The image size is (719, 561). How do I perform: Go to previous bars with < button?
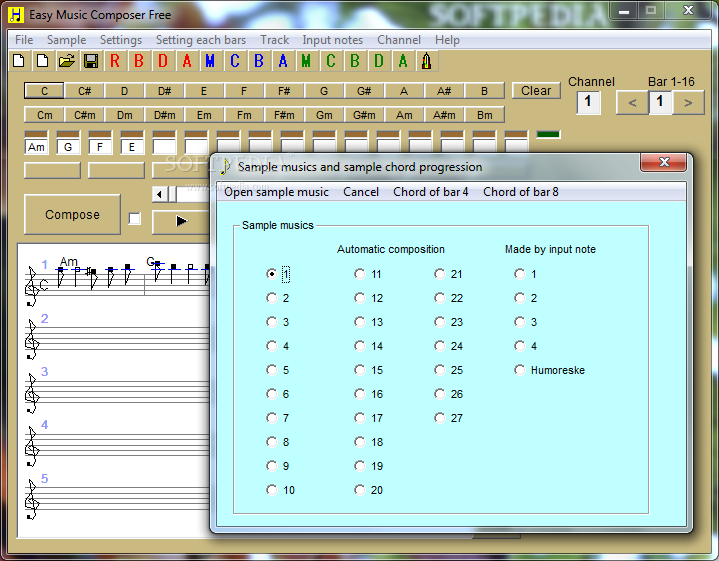(632, 103)
